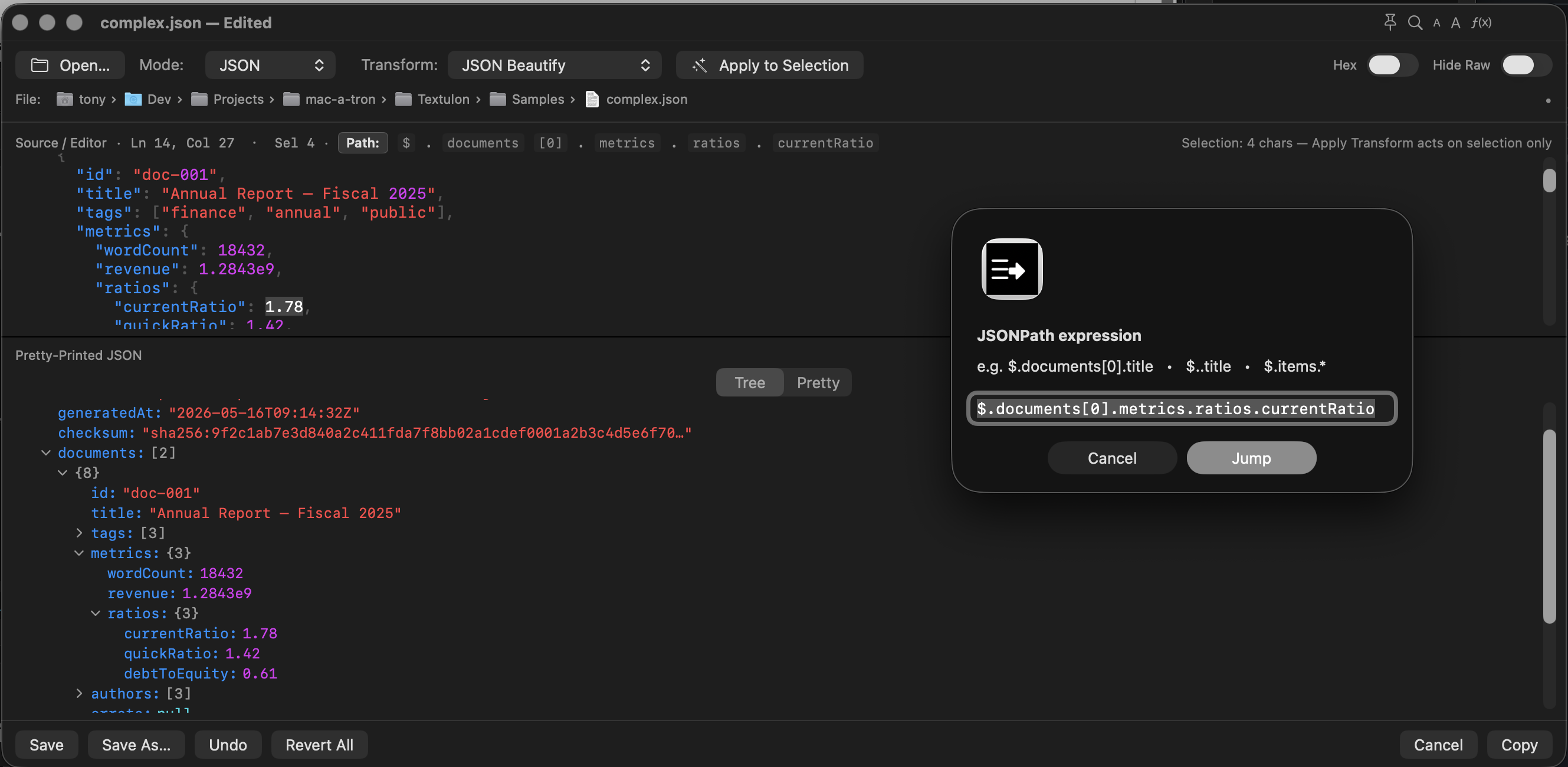Screen dimensions: 1568x767
Task: Toggle the Hide Raw switch
Action: (x=1526, y=65)
